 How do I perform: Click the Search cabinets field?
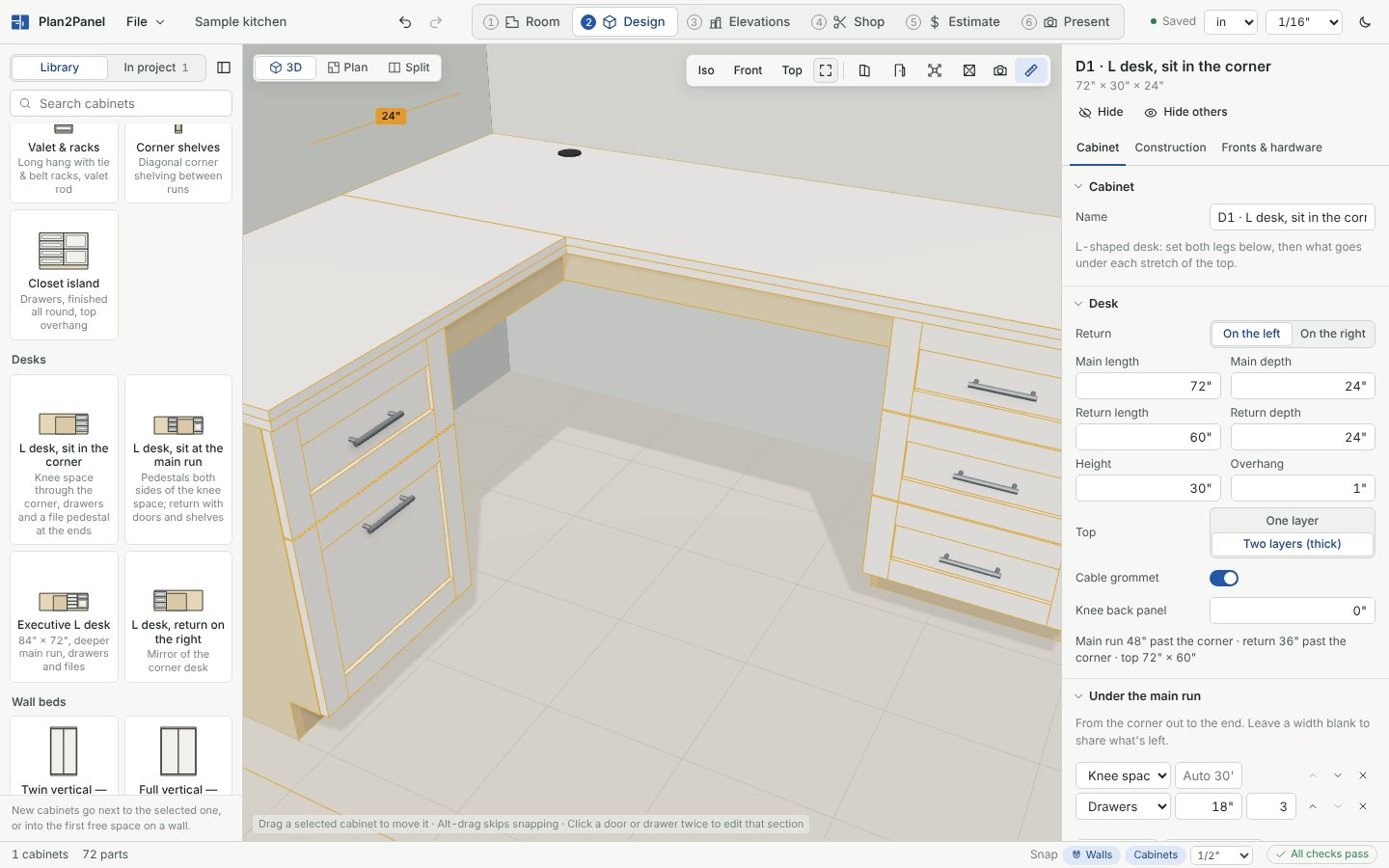[x=122, y=103]
